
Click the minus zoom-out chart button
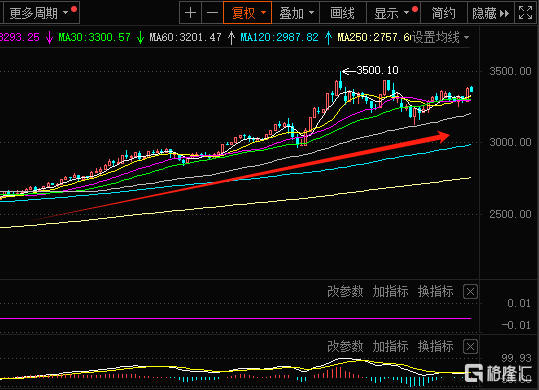(212, 13)
